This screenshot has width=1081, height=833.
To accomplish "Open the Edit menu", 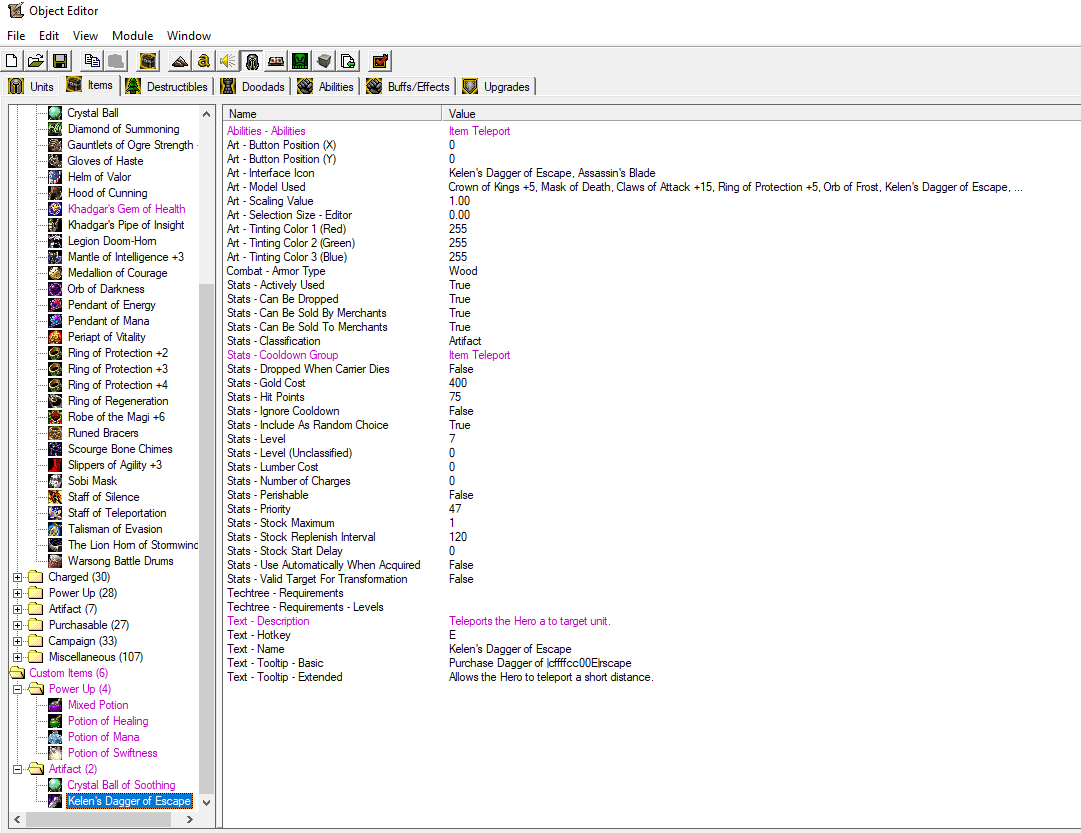I will click(48, 36).
